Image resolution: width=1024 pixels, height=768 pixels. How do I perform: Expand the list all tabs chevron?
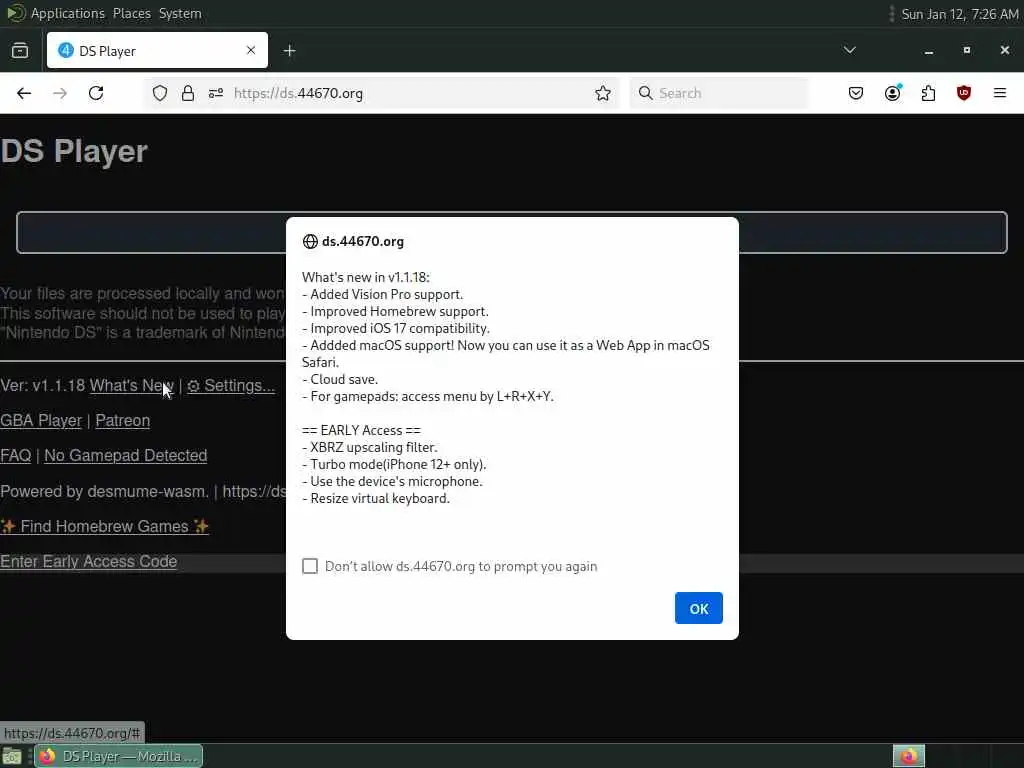point(850,50)
